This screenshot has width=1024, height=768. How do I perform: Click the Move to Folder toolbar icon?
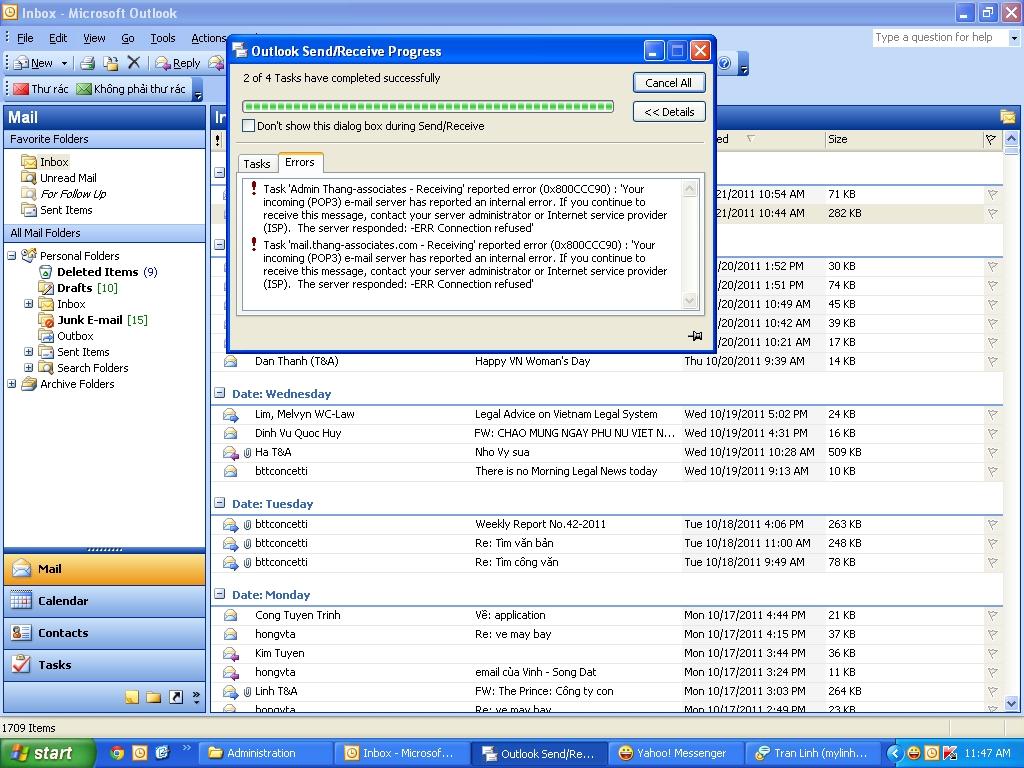click(x=111, y=63)
